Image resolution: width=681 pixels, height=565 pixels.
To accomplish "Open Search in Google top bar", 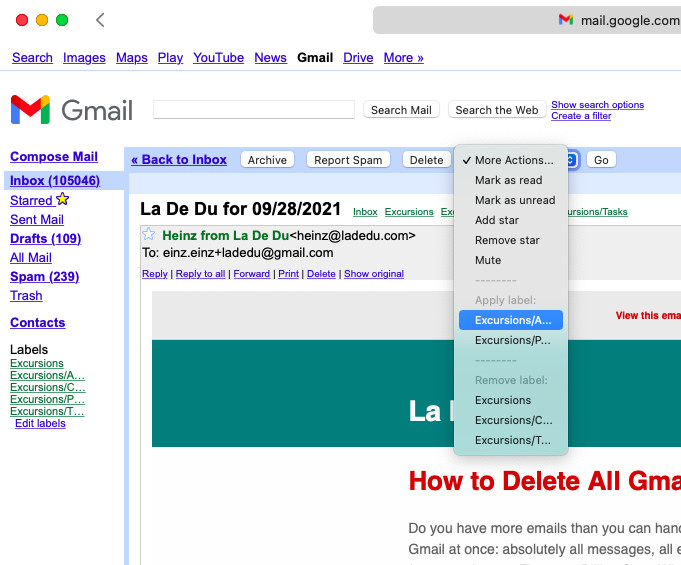I will point(32,57).
